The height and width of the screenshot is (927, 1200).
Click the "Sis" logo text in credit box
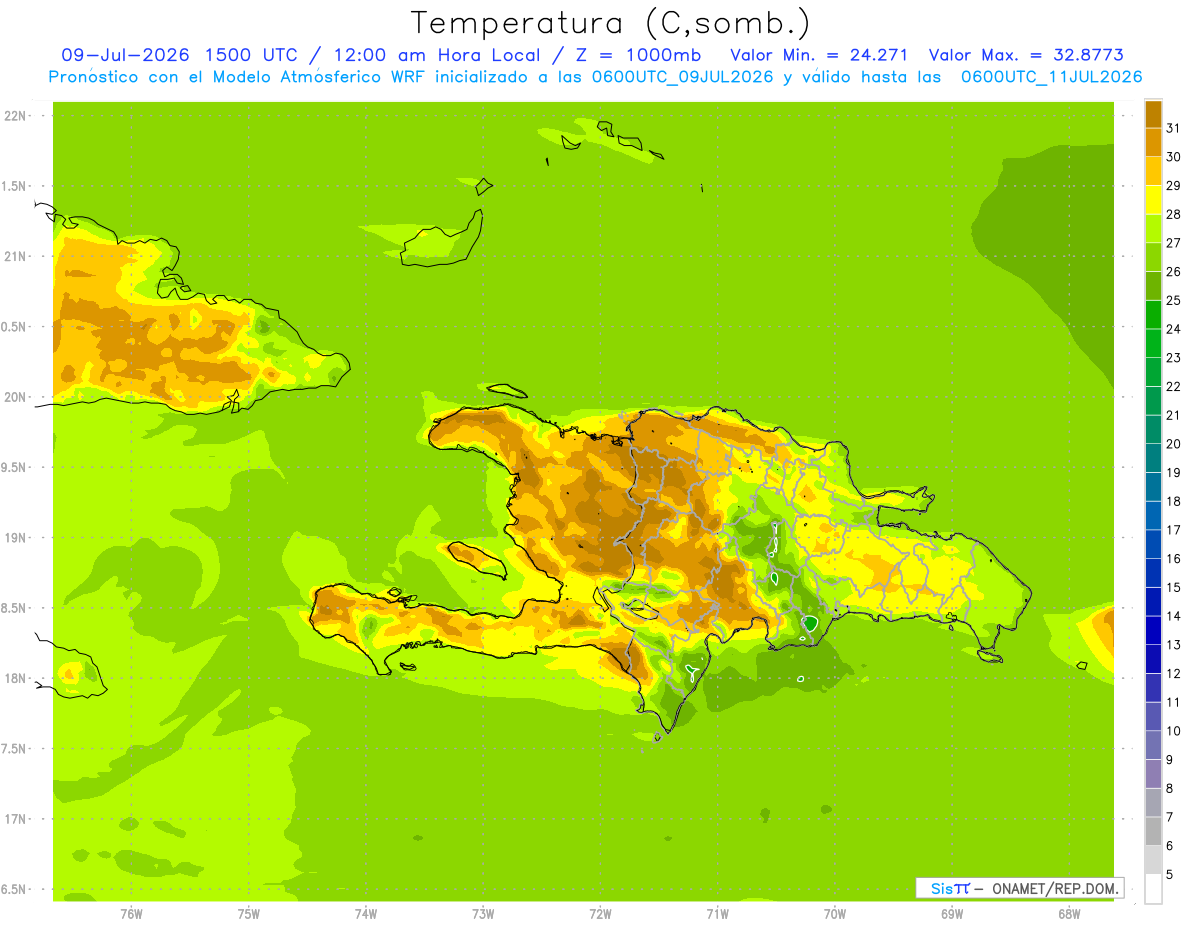[941, 888]
